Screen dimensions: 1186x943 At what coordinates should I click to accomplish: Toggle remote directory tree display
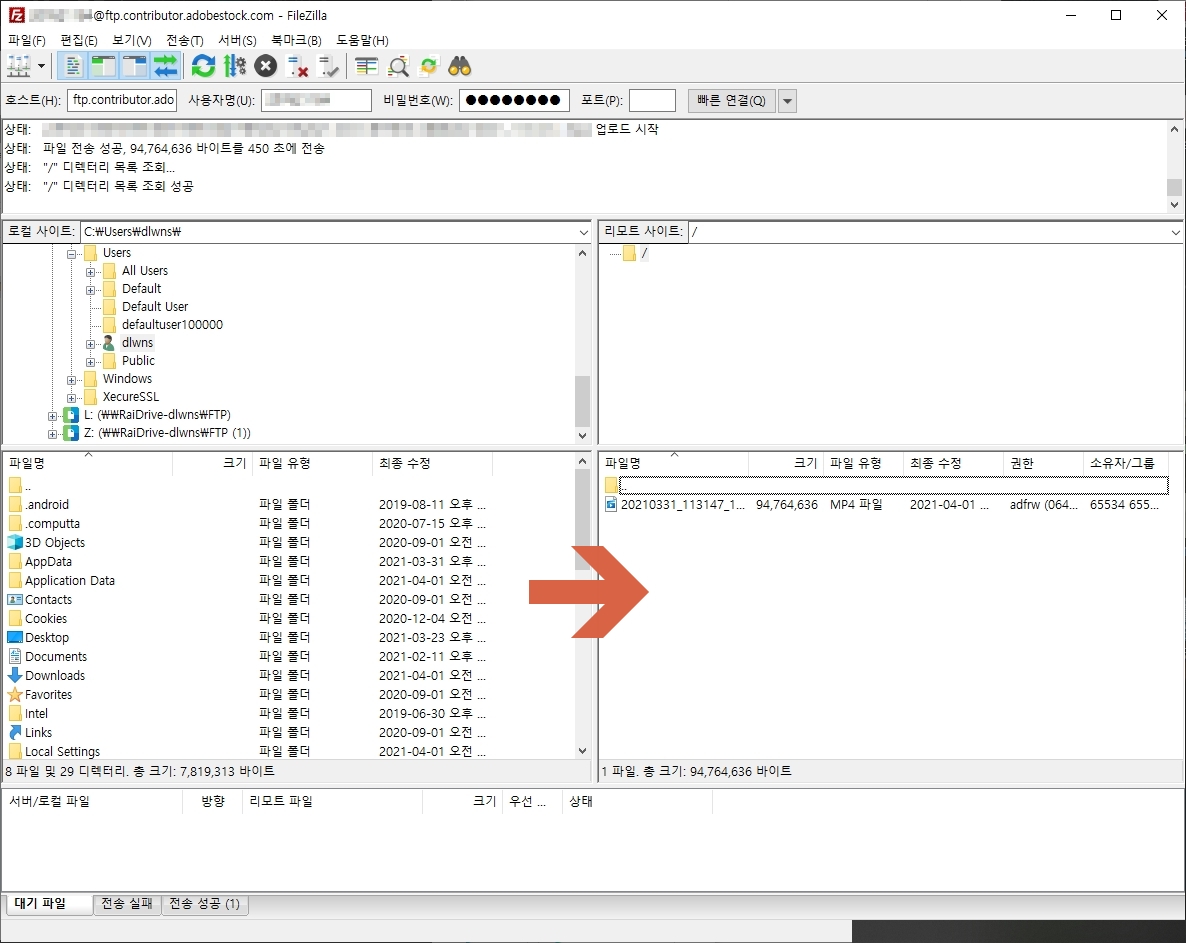134,67
